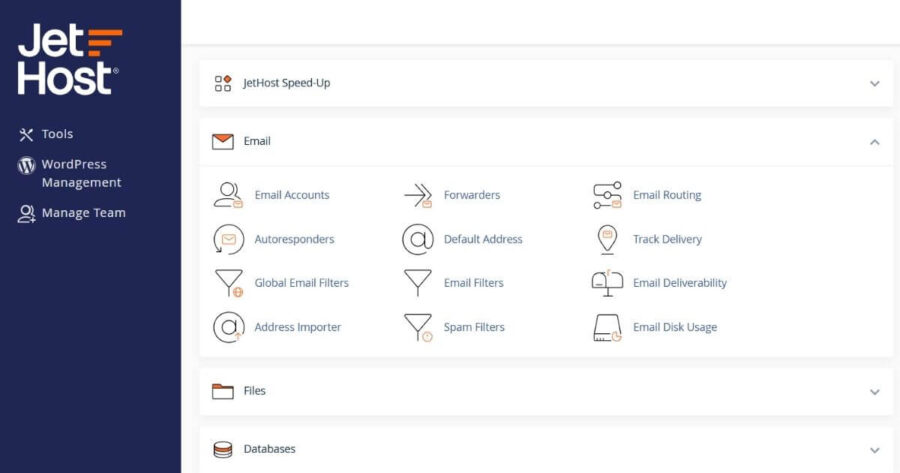Image resolution: width=900 pixels, height=473 pixels.
Task: Open the Email Deliverability mailbox icon
Action: tap(607, 283)
